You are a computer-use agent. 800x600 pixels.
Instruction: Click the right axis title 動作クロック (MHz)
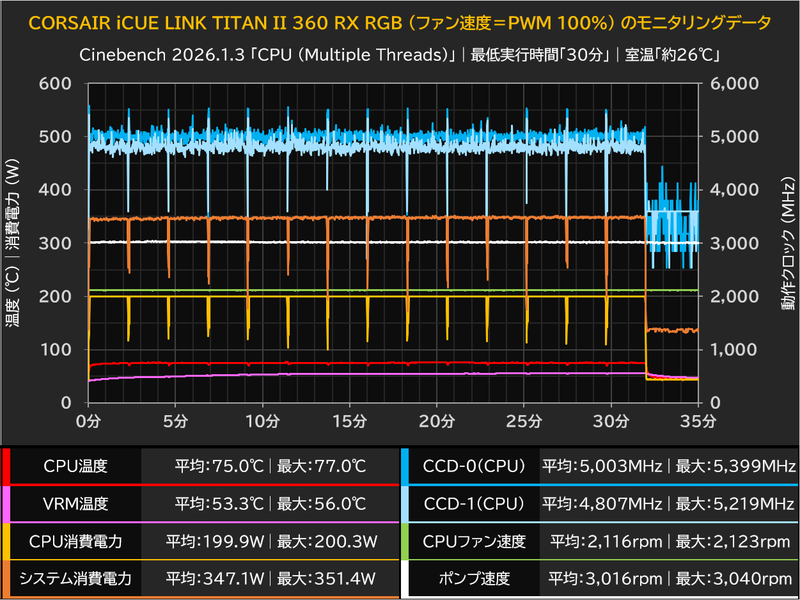tap(788, 243)
